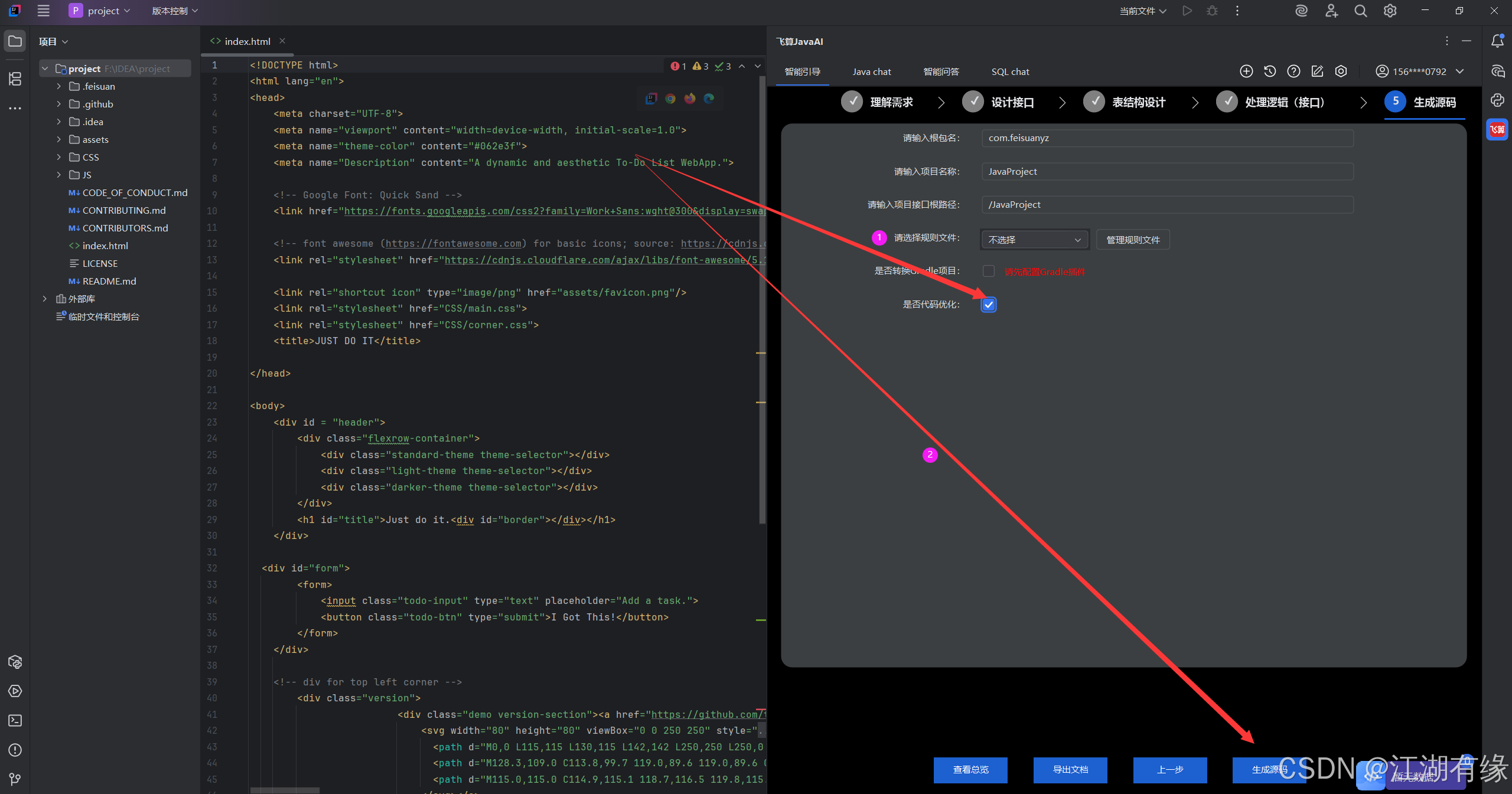Expand the CSS folder
This screenshot has height=794, width=1512.
[x=58, y=157]
